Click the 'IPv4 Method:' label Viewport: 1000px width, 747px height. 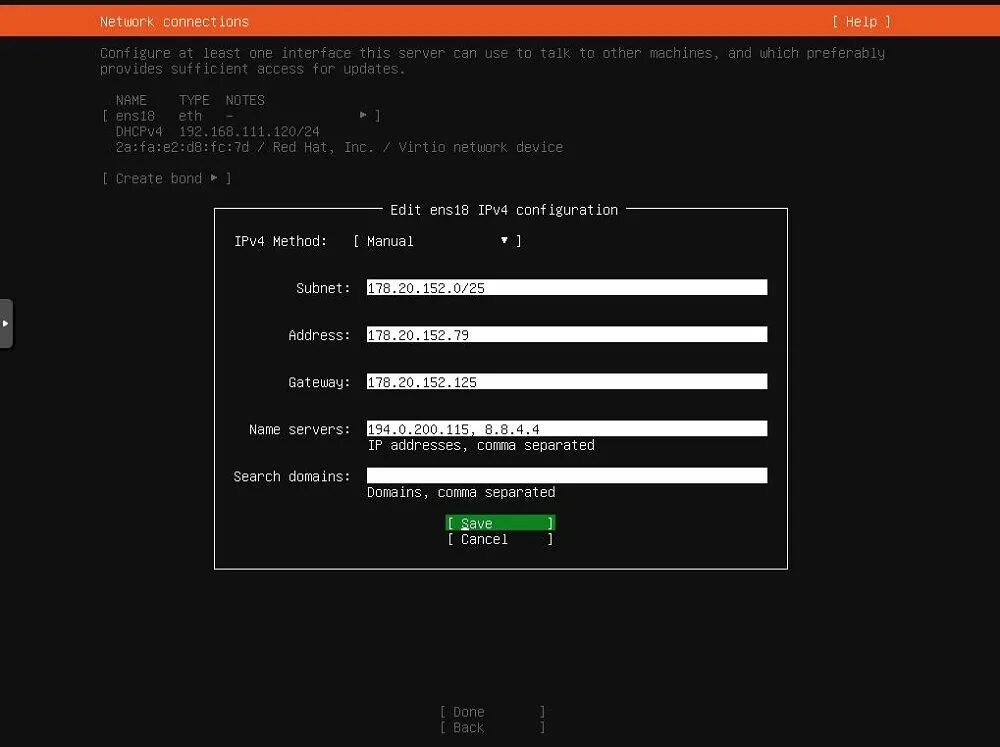click(x=280, y=241)
